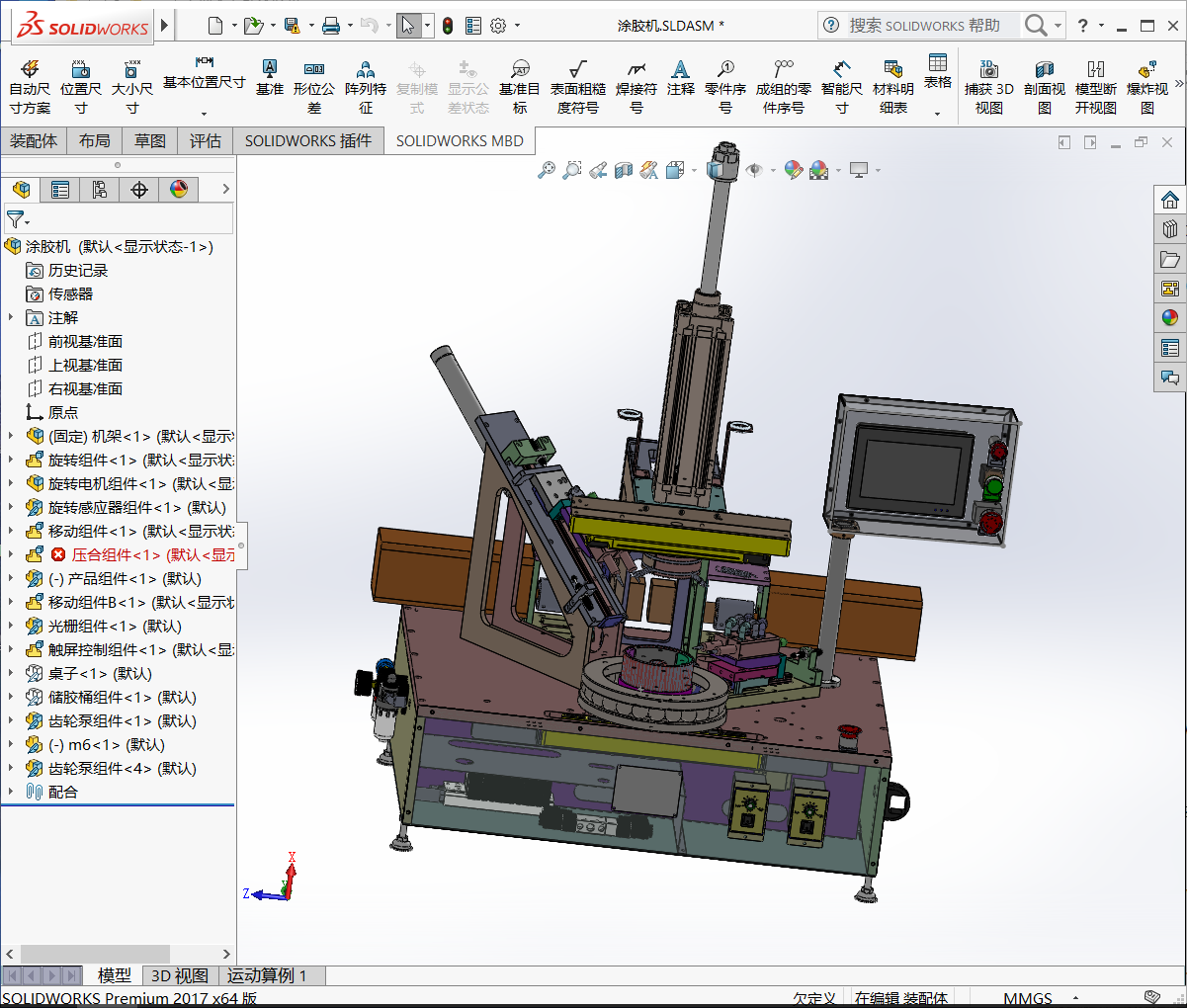This screenshot has width=1187, height=1008.
Task: Click the Zoom to Fit icon in view toolbar
Action: coord(547,170)
